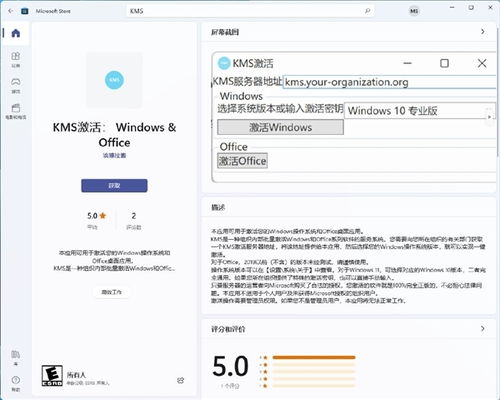Expand the screenshots section chevron
This screenshot has height=400, width=500.
click(x=483, y=32)
